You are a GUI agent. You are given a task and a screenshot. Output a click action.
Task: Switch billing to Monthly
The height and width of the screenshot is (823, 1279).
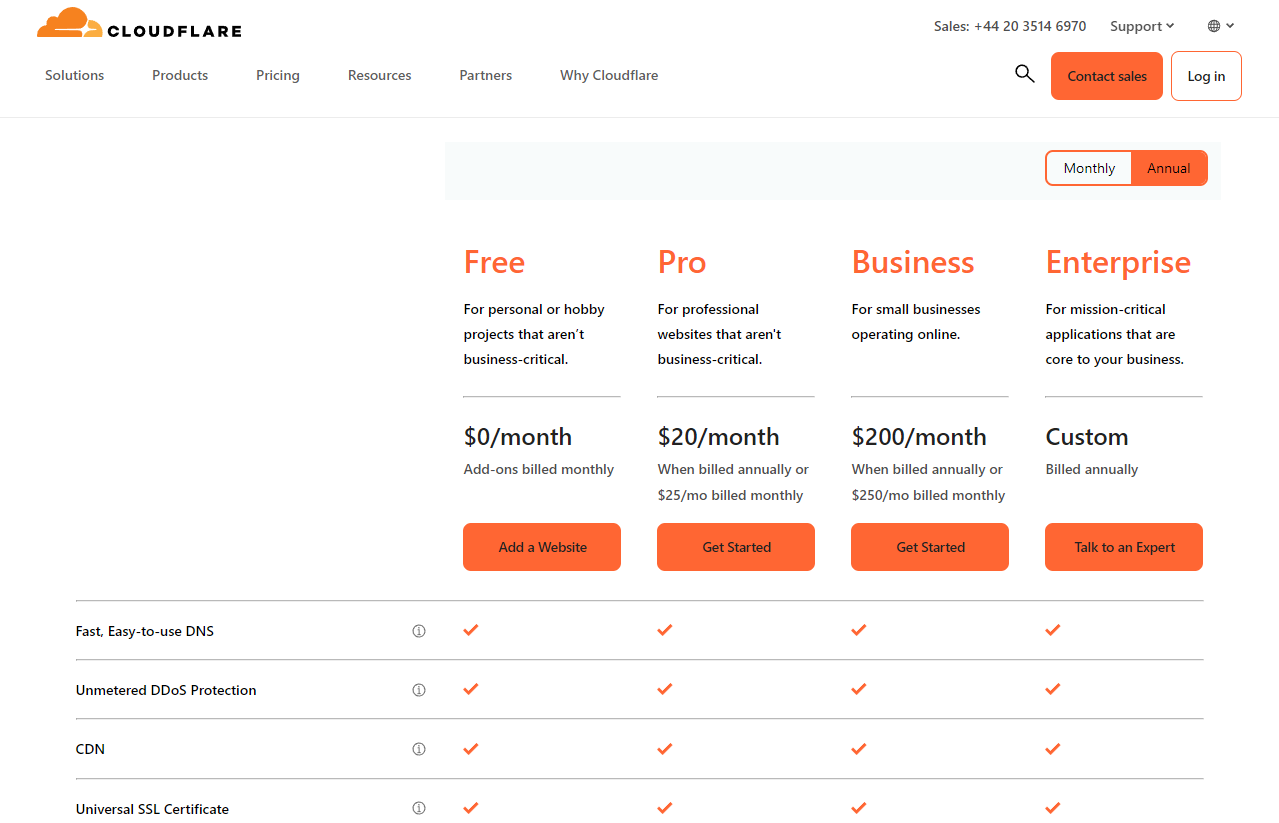[x=1088, y=168]
